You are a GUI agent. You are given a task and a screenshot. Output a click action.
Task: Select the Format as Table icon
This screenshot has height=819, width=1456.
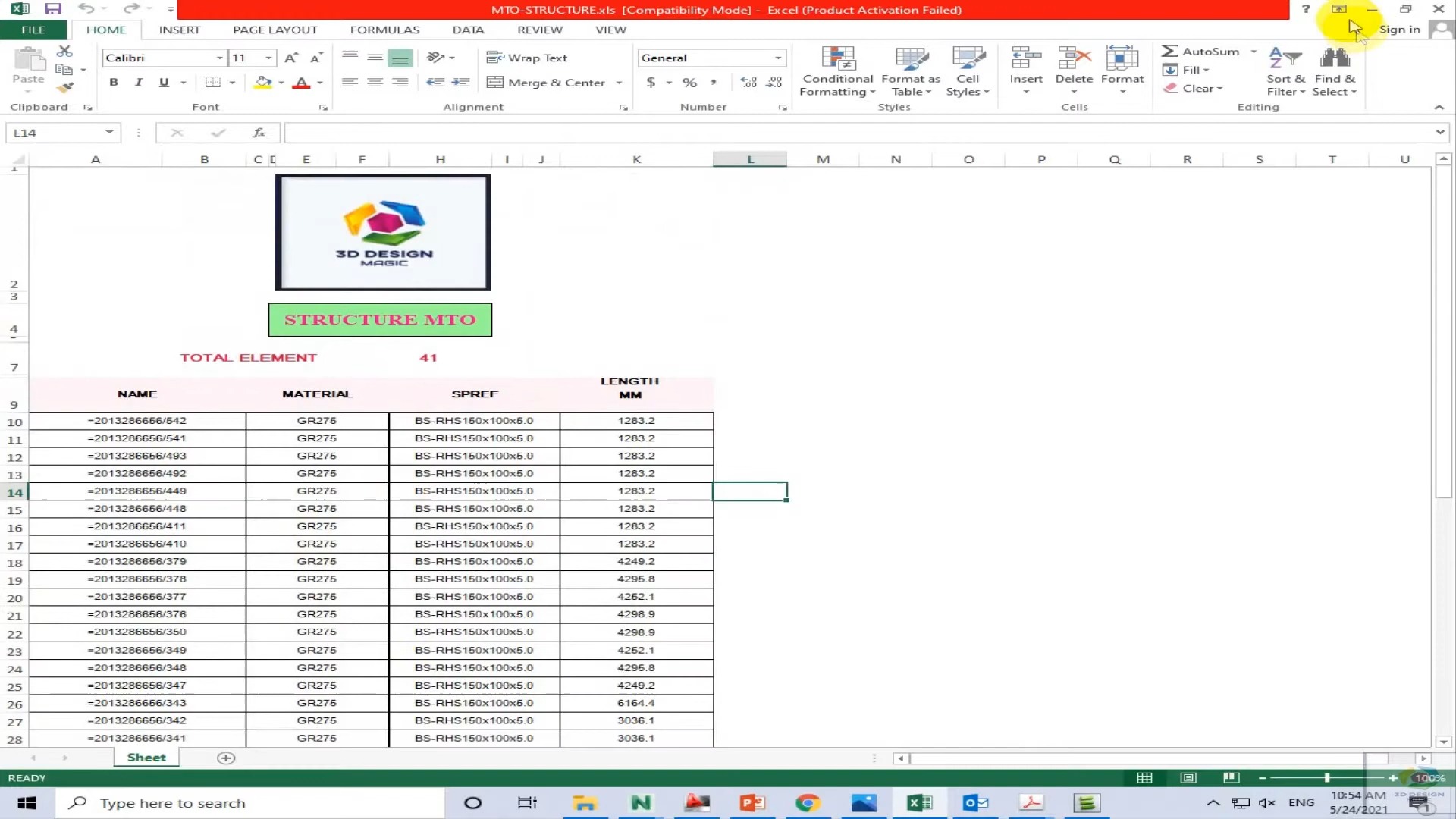pyautogui.click(x=911, y=70)
